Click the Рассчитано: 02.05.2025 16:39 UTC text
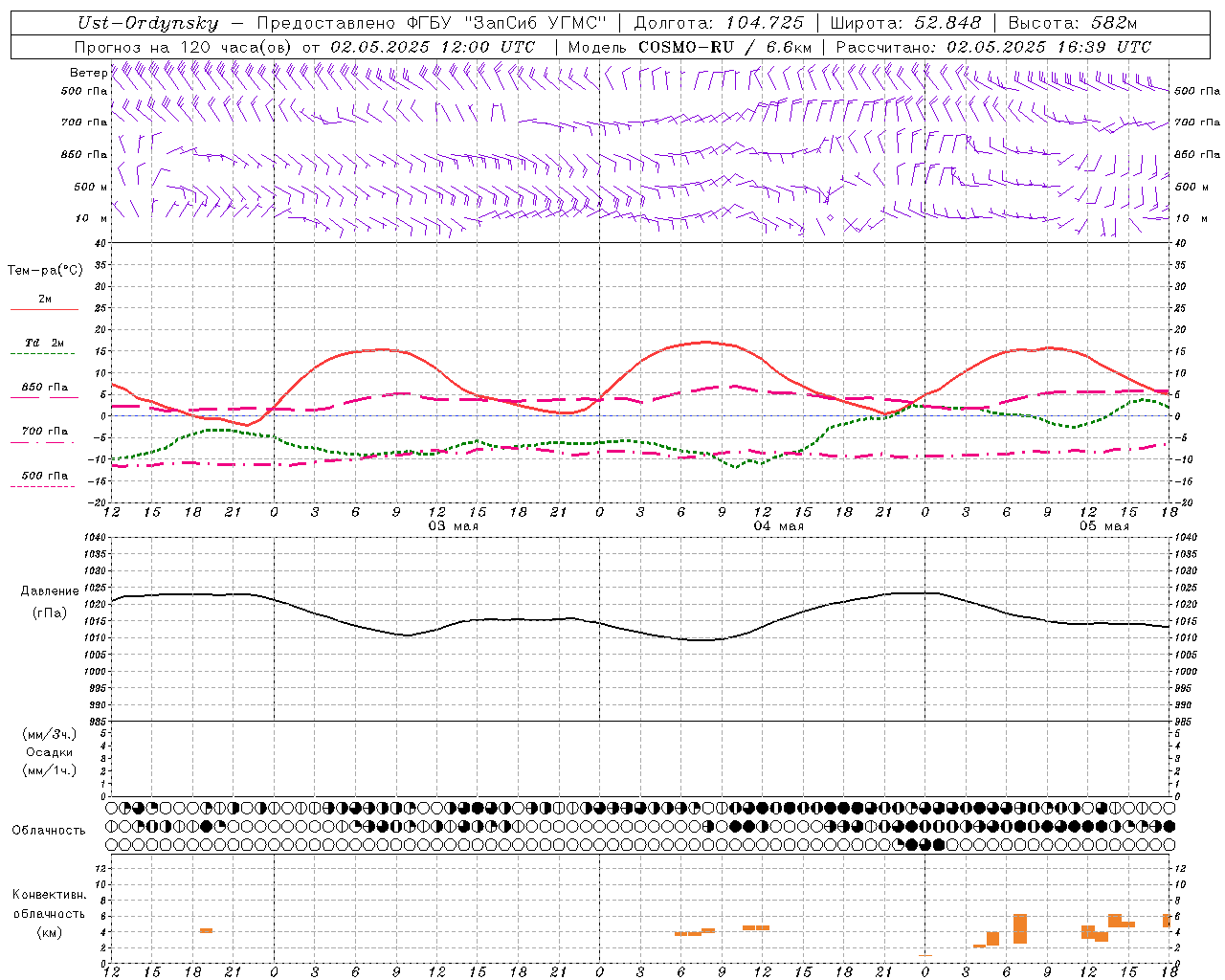The height and width of the screenshot is (980, 1225). pyautogui.click(x=993, y=47)
